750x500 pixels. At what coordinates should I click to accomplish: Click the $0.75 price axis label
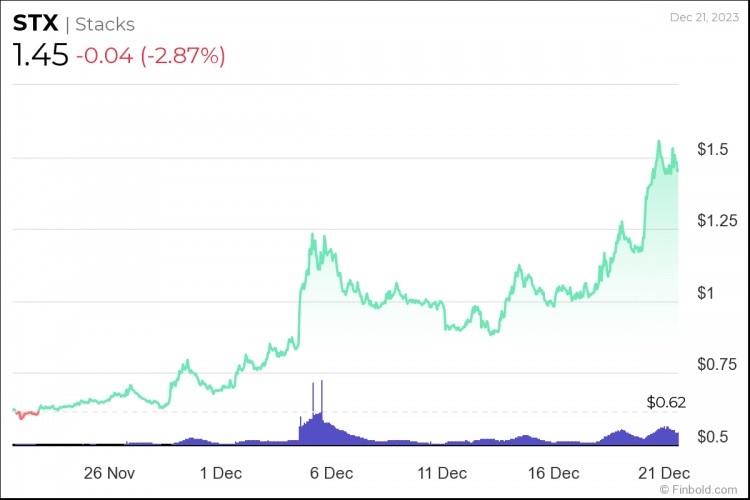[711, 363]
